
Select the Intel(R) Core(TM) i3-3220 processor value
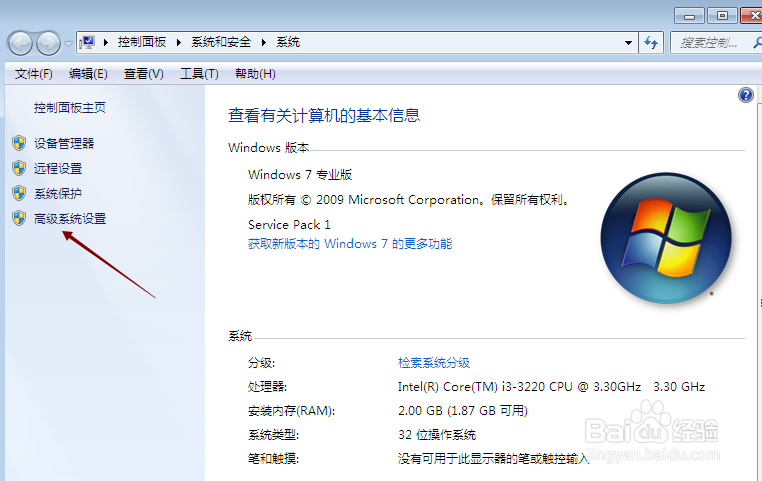click(551, 387)
